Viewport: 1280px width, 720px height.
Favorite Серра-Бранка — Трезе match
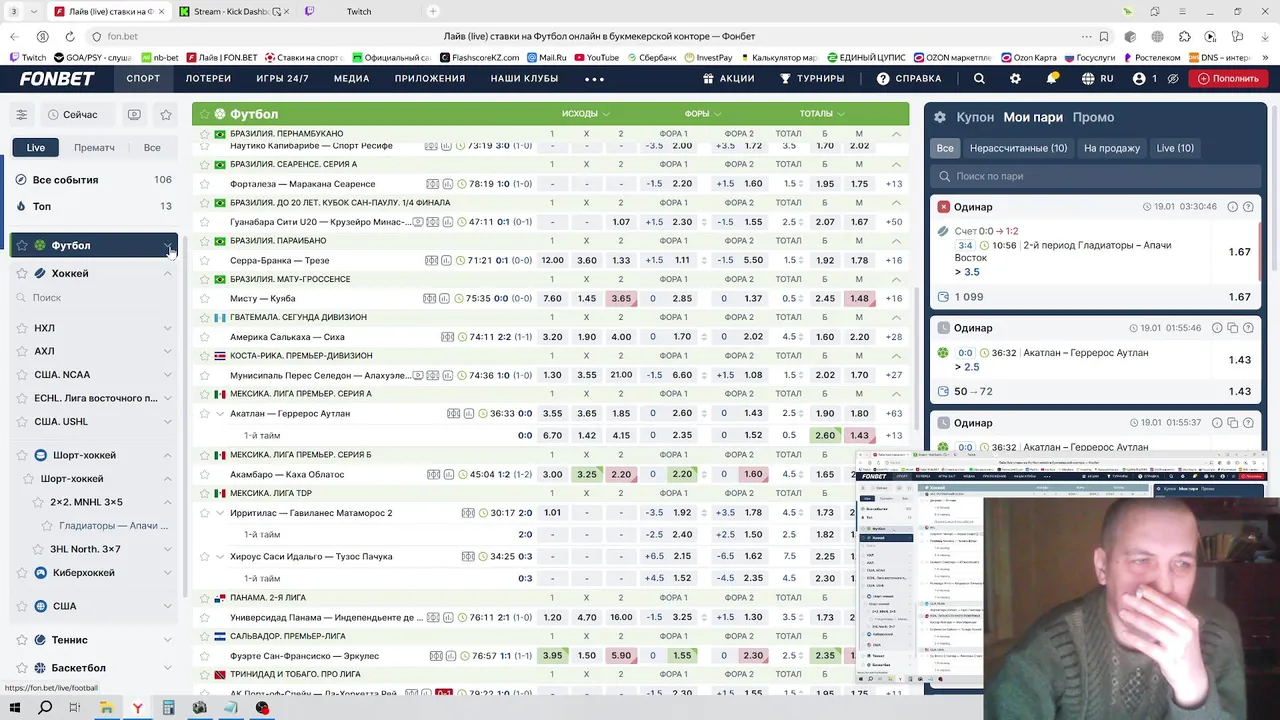coord(205,260)
